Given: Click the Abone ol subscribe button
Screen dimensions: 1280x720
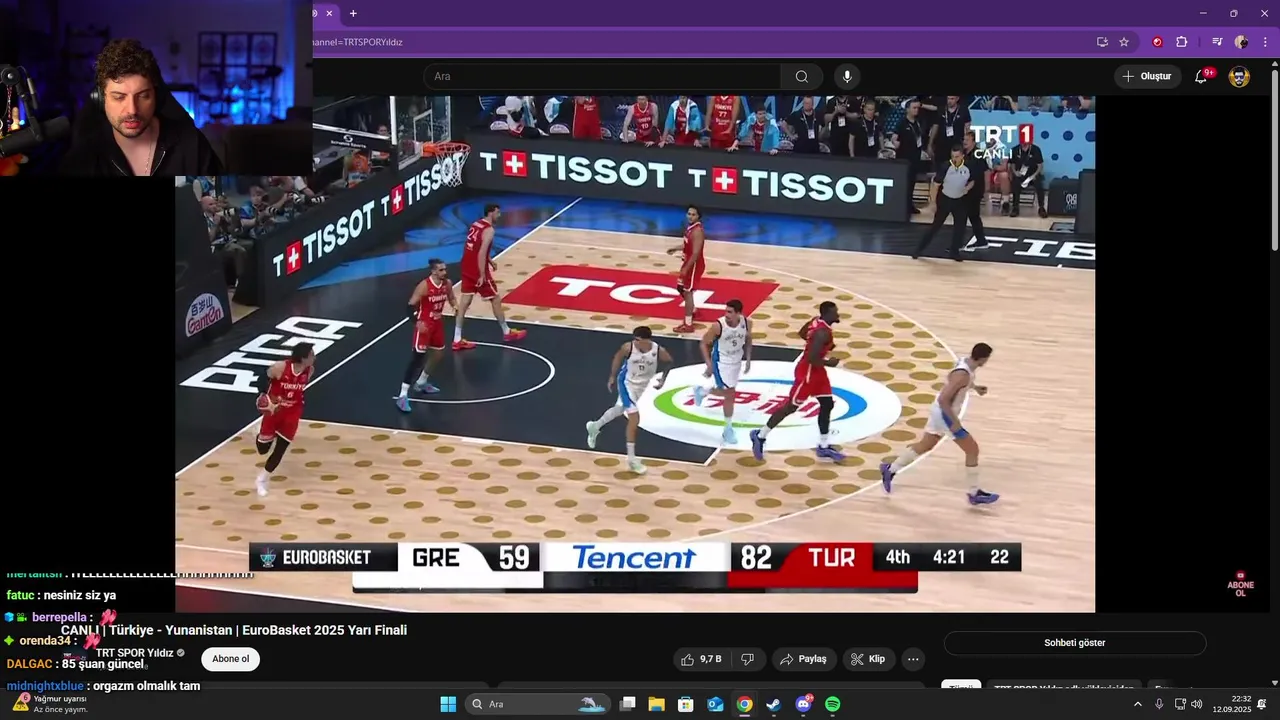Looking at the screenshot, I should (x=230, y=659).
